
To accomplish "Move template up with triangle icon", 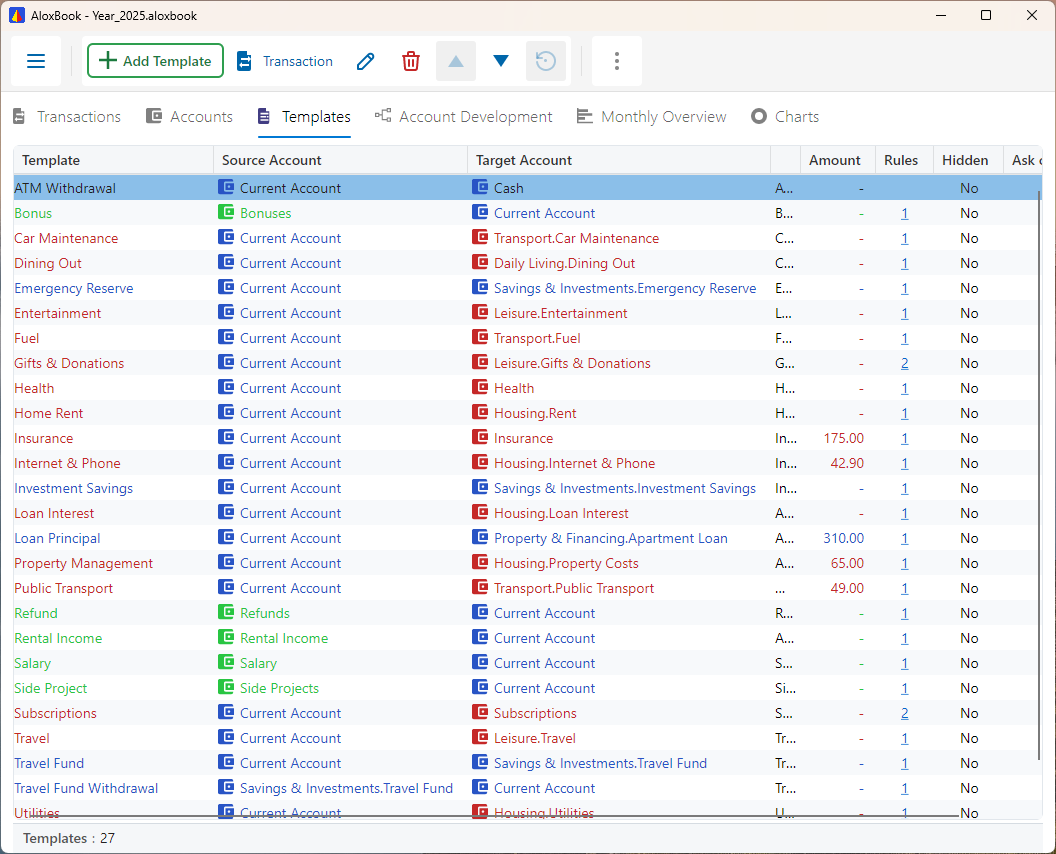I will coord(456,61).
